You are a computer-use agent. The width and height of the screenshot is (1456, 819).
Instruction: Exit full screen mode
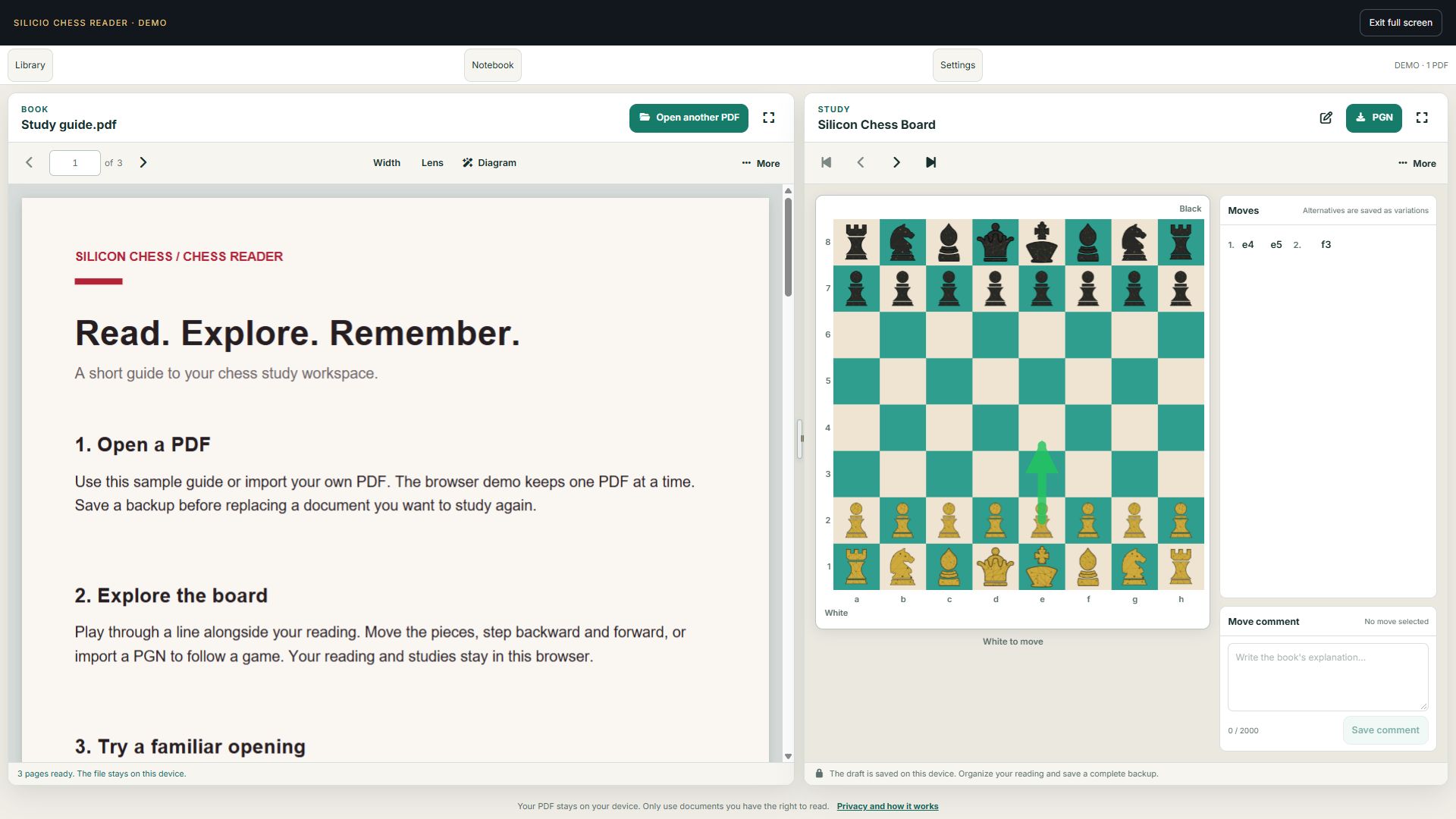pyautogui.click(x=1401, y=23)
